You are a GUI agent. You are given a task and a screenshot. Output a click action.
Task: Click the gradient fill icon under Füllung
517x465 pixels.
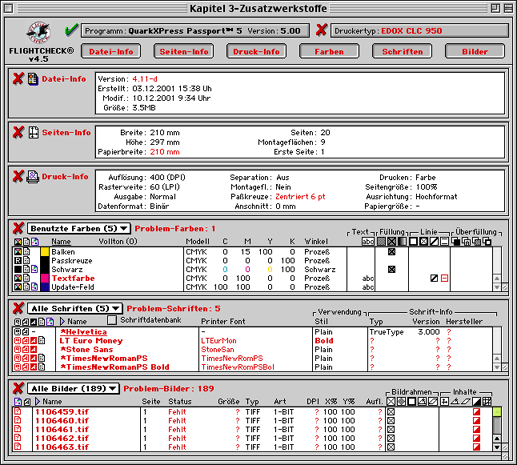coord(403,241)
